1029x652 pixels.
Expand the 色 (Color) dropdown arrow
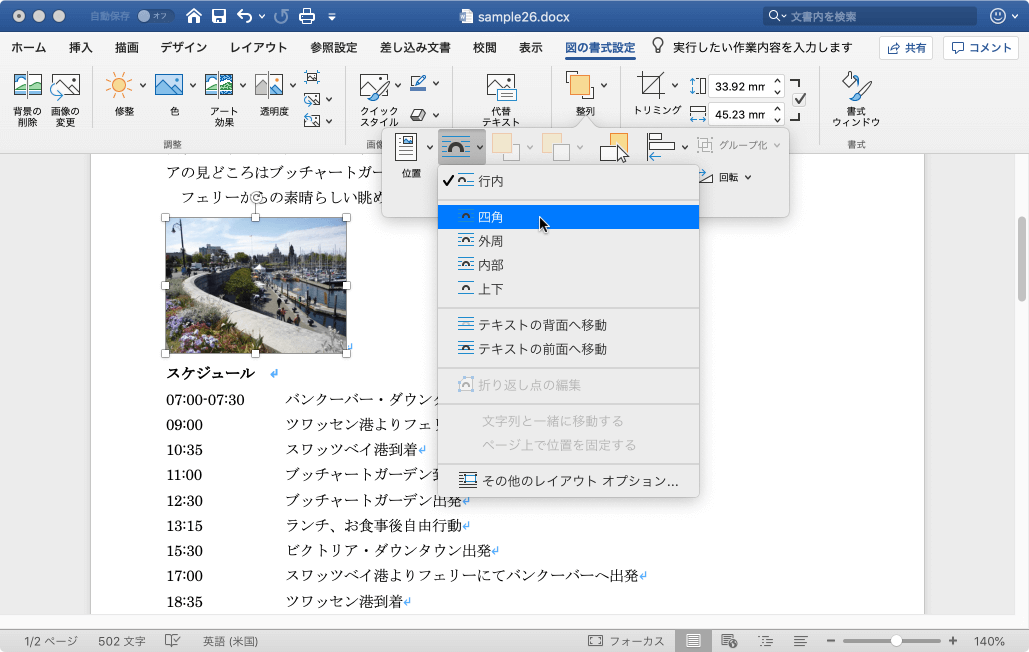[191, 86]
